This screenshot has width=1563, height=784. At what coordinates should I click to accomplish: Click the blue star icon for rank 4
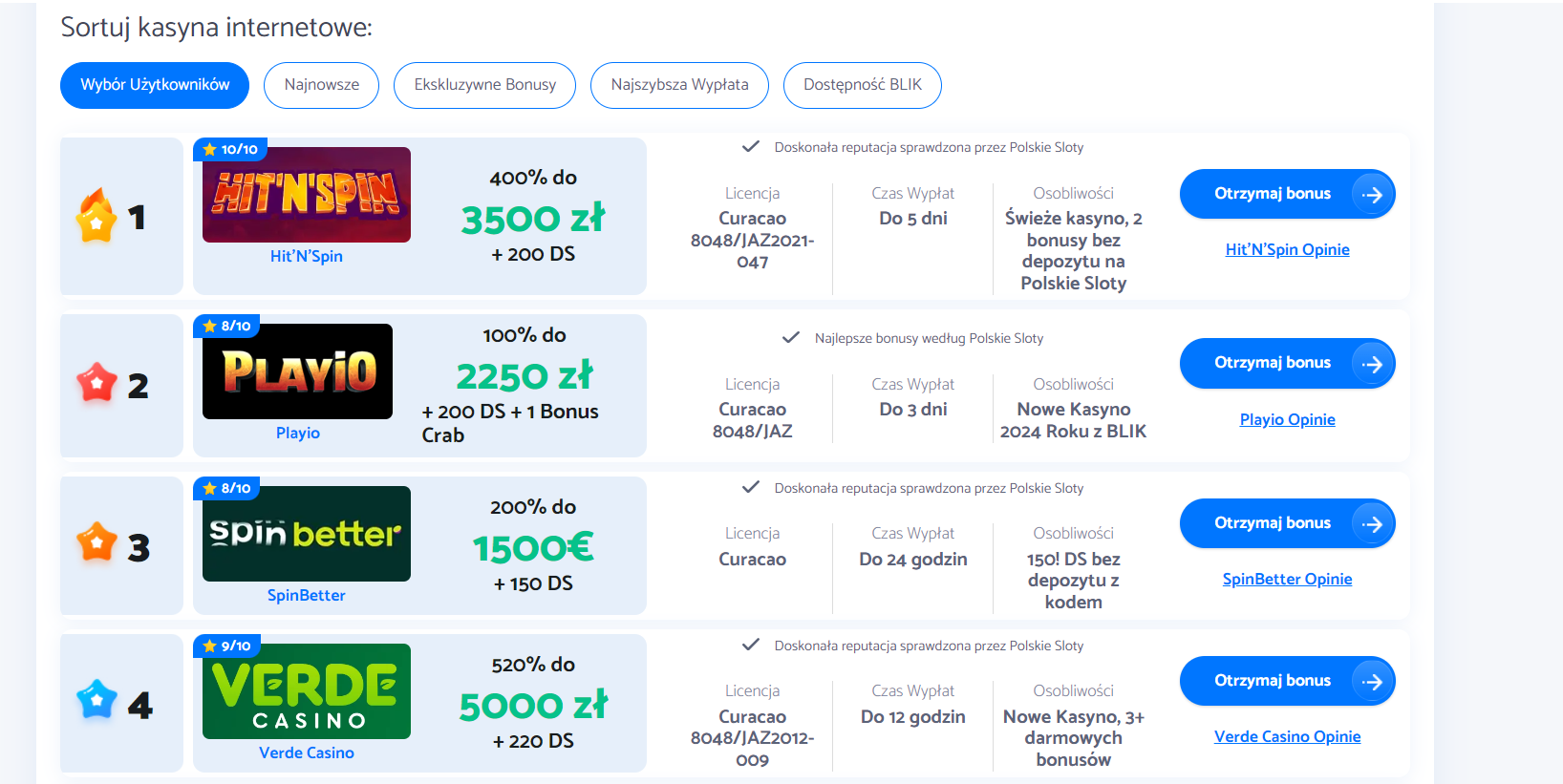[96, 700]
